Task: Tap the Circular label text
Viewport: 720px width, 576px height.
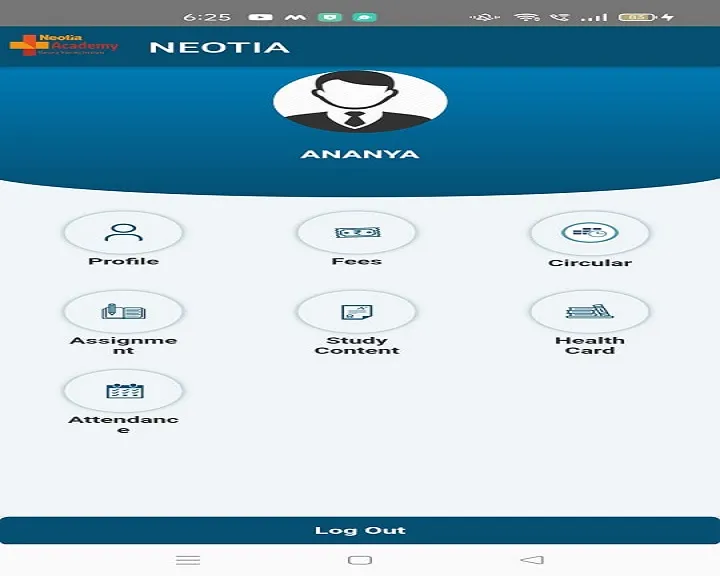Action: coord(590,263)
